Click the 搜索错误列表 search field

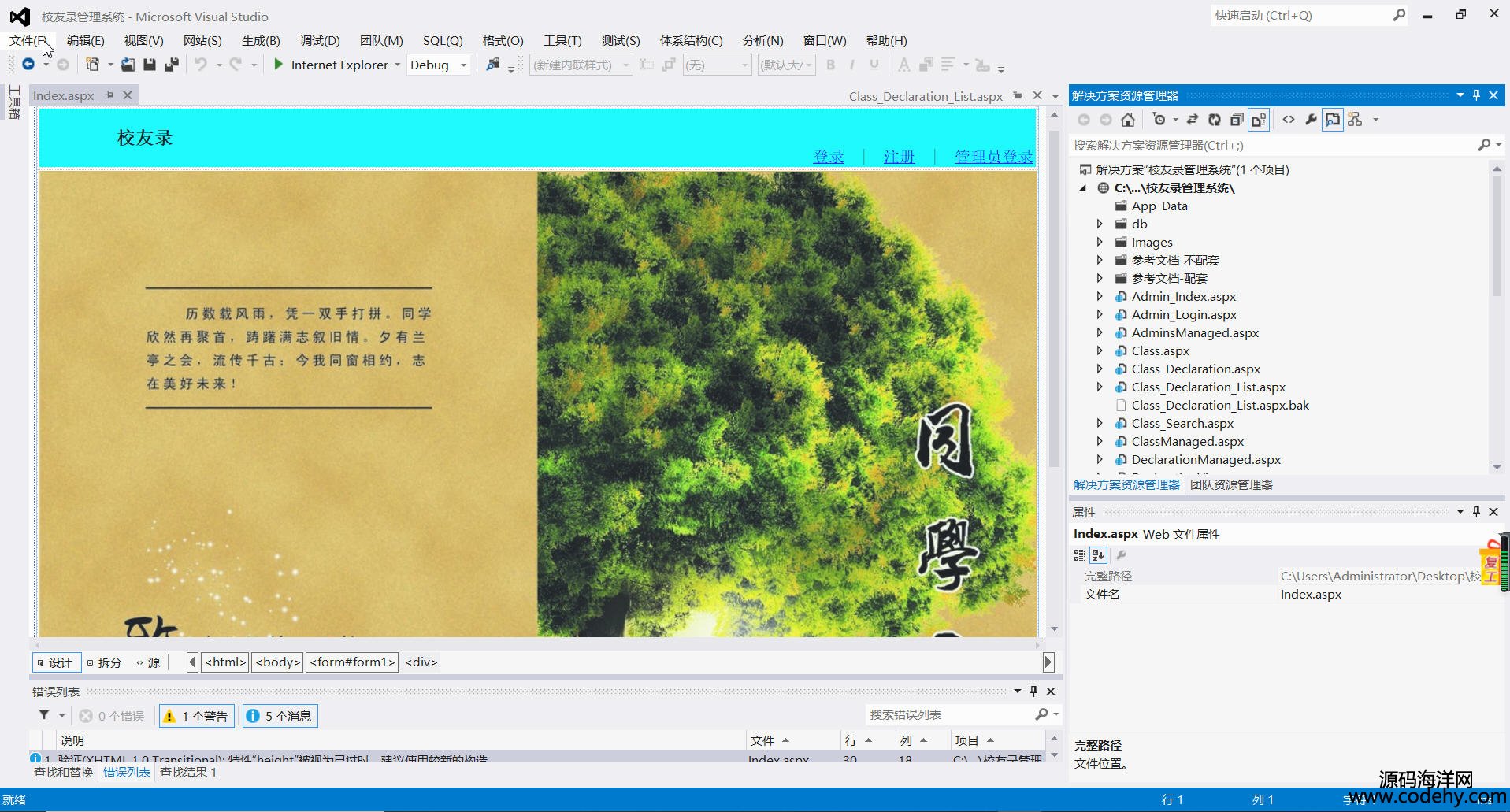949,715
